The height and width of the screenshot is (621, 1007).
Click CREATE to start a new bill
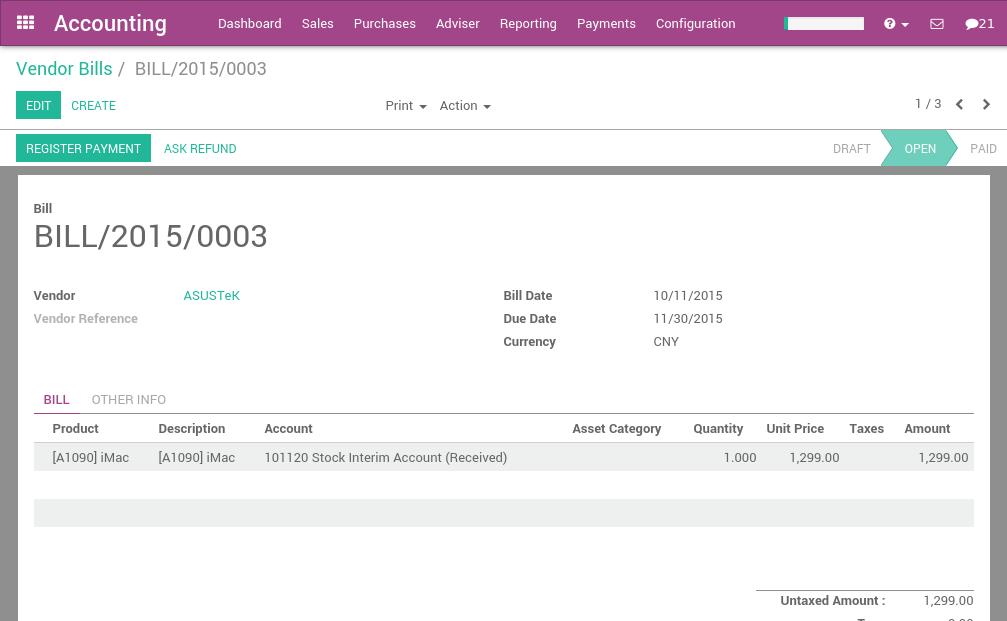(x=93, y=105)
